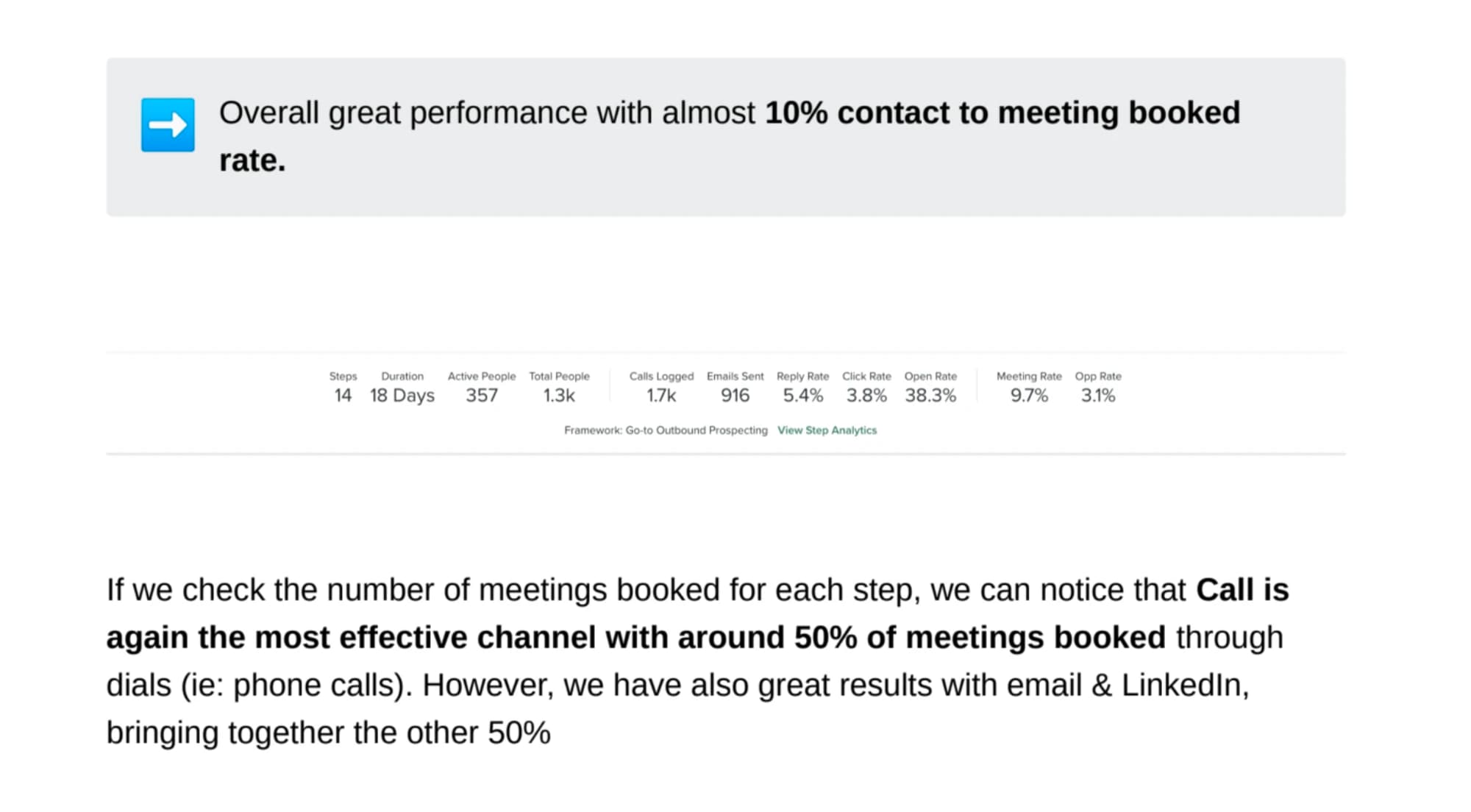Click the Click Rate 3.8% metric

(x=866, y=387)
